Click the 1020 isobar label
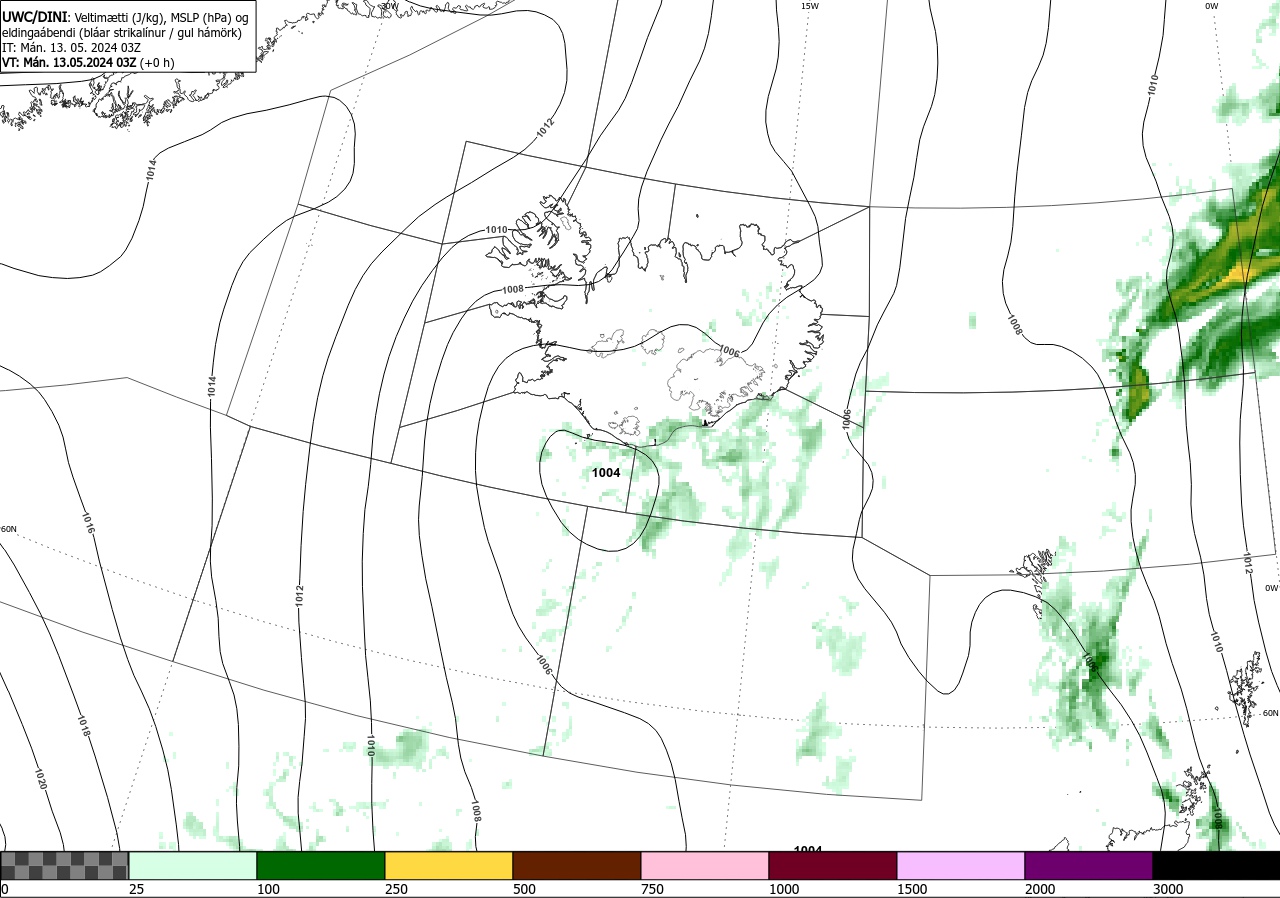This screenshot has height=898, width=1280. tap(41, 779)
